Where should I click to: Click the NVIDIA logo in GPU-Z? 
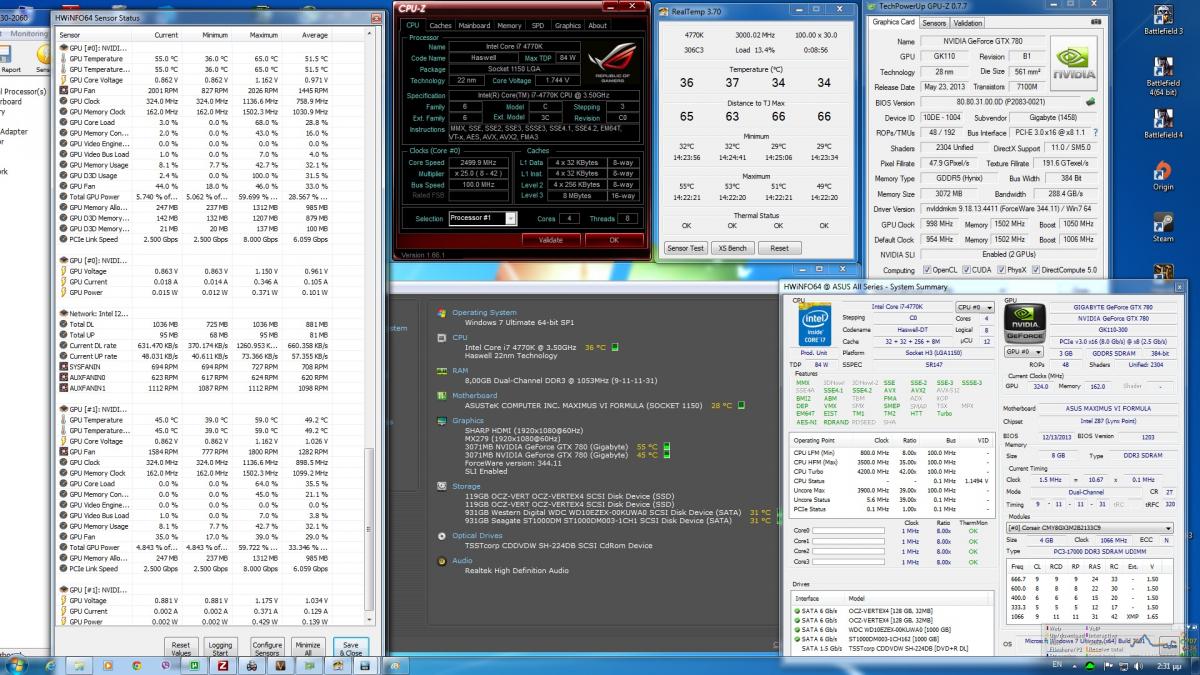point(1073,63)
